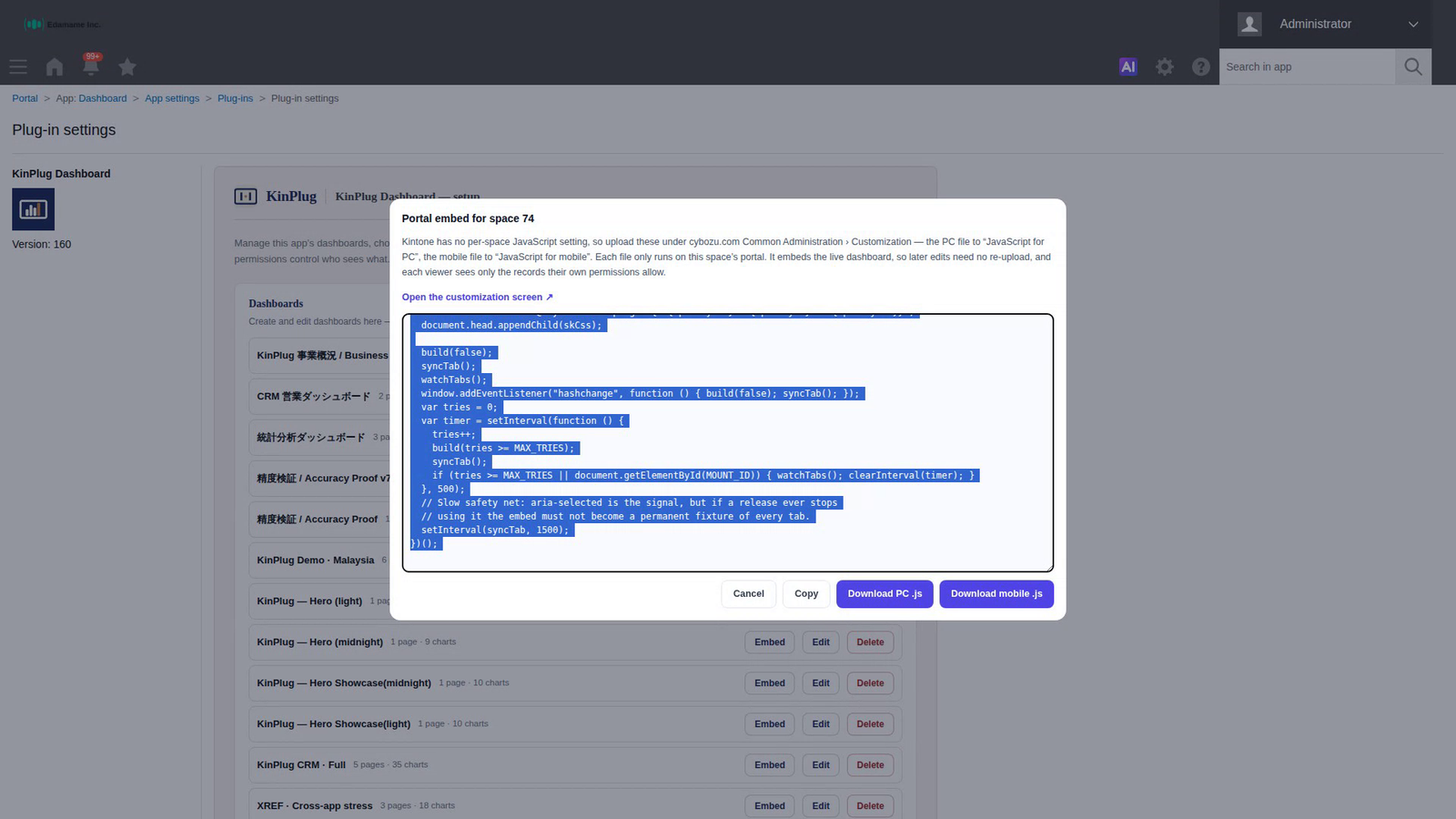Click the Version: 160 label
The image size is (1456, 819).
point(41,245)
